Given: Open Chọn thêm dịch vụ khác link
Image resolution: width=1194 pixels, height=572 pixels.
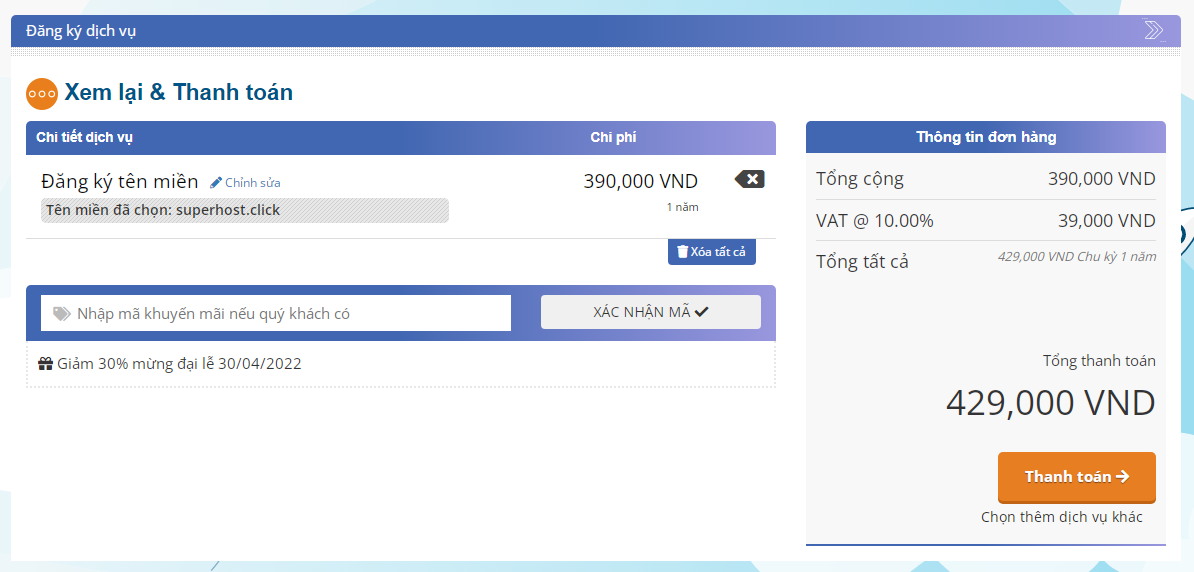Looking at the screenshot, I should click(1061, 517).
